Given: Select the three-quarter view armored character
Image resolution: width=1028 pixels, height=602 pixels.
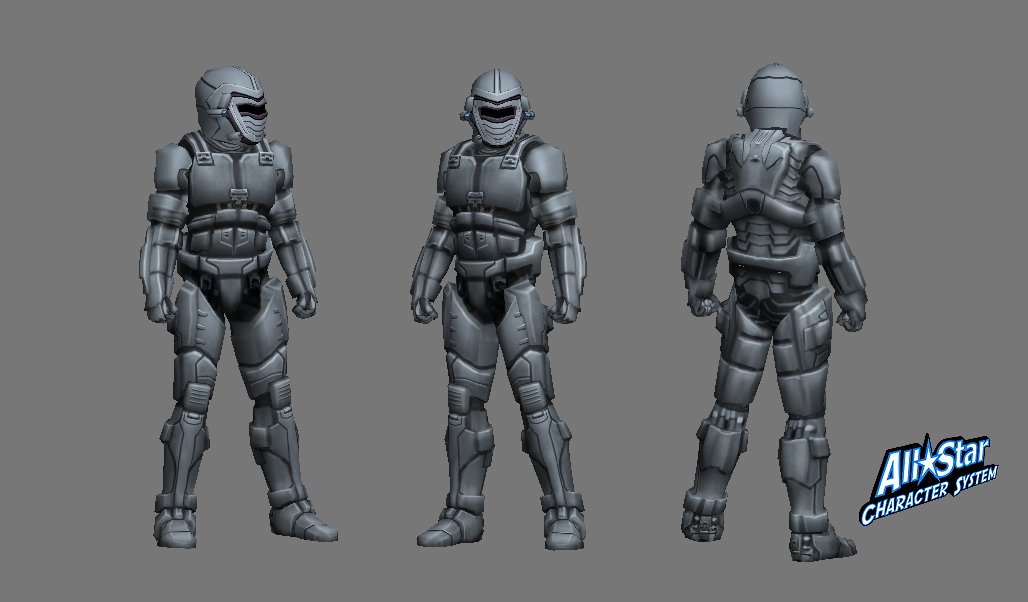Looking at the screenshot, I should [x=237, y=307].
